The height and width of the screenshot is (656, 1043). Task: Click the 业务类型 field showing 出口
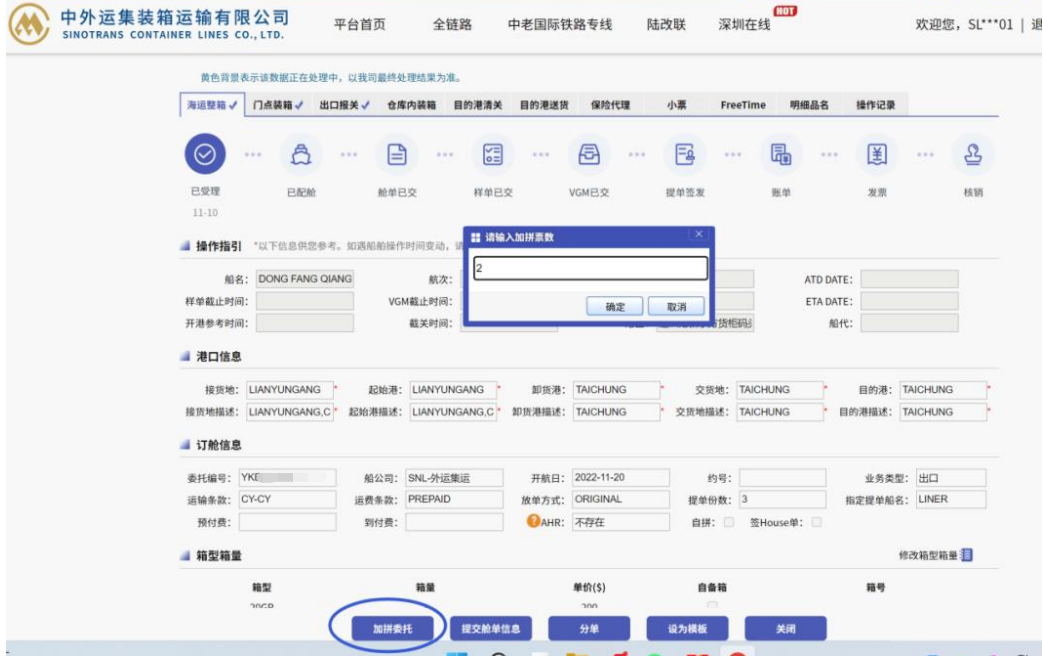(x=951, y=478)
